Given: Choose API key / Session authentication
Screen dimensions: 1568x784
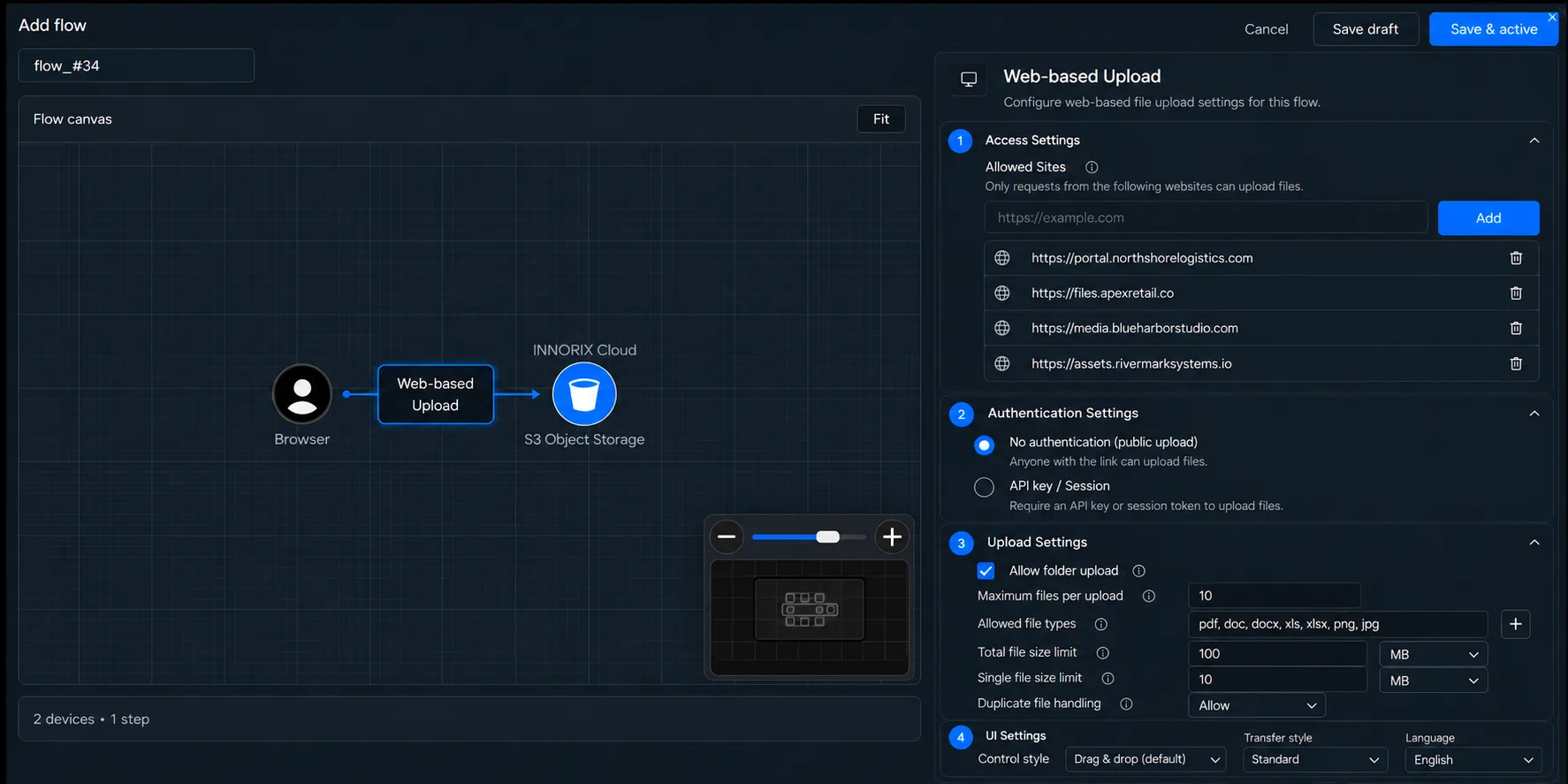Looking at the screenshot, I should (984, 487).
